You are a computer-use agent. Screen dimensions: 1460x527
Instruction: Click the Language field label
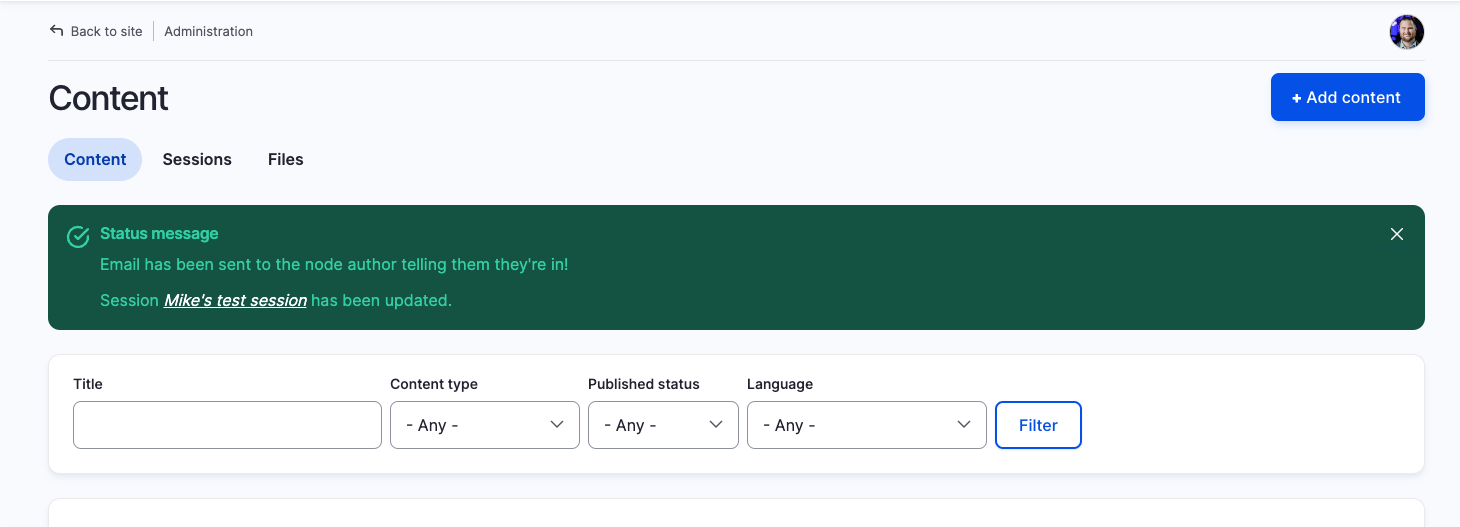(x=780, y=384)
